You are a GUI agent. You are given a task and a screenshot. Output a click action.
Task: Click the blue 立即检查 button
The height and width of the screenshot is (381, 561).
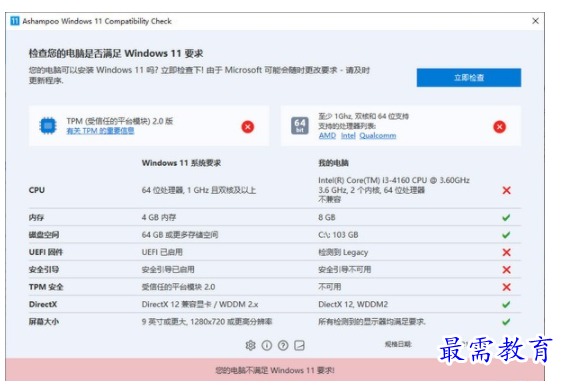(469, 78)
